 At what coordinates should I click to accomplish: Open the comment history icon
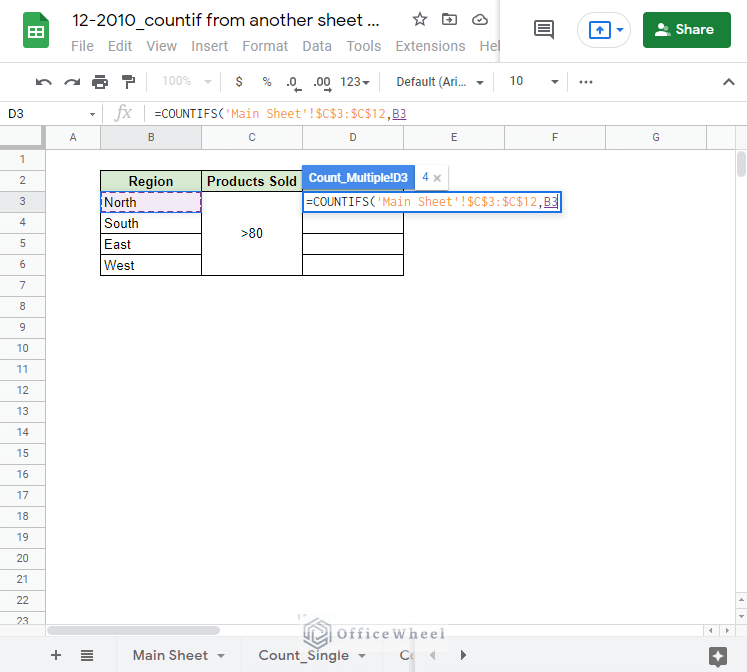[x=544, y=30]
